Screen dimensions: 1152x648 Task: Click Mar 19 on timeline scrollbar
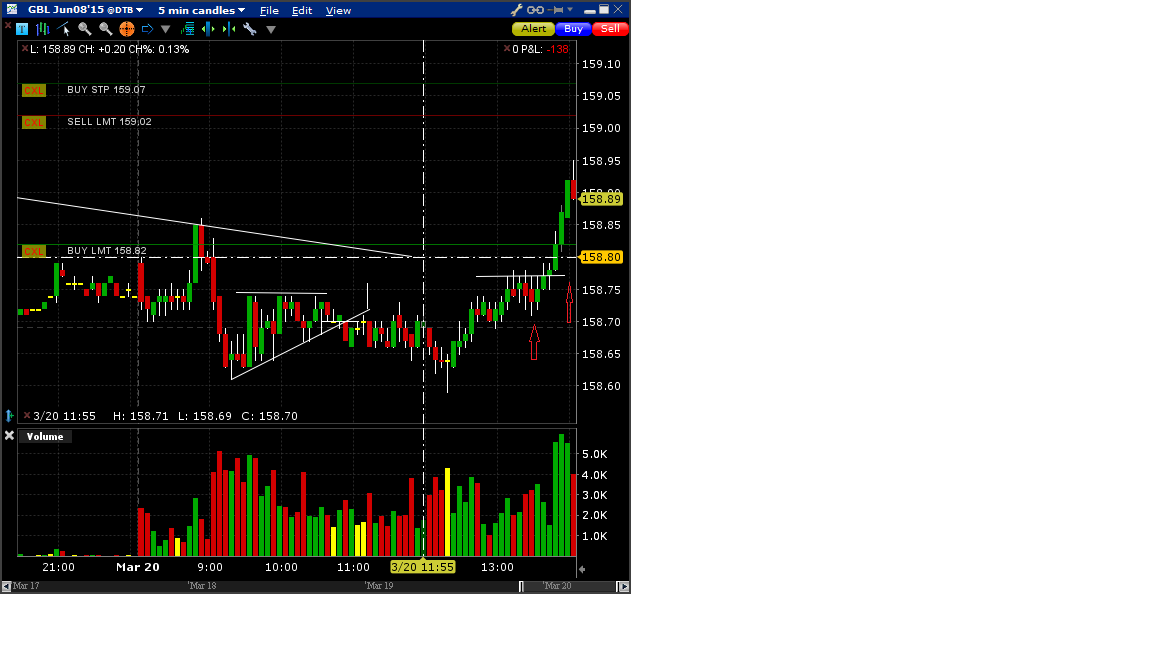[x=379, y=586]
